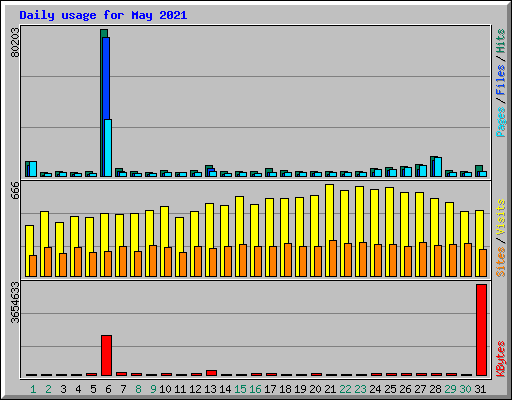
Task: Click day label 14 on the x-axis
Action: [225, 389]
